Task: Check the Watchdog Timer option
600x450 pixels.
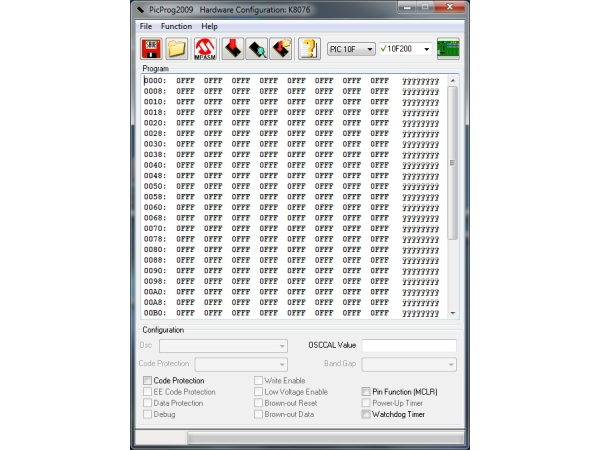Action: pyautogui.click(x=366, y=414)
